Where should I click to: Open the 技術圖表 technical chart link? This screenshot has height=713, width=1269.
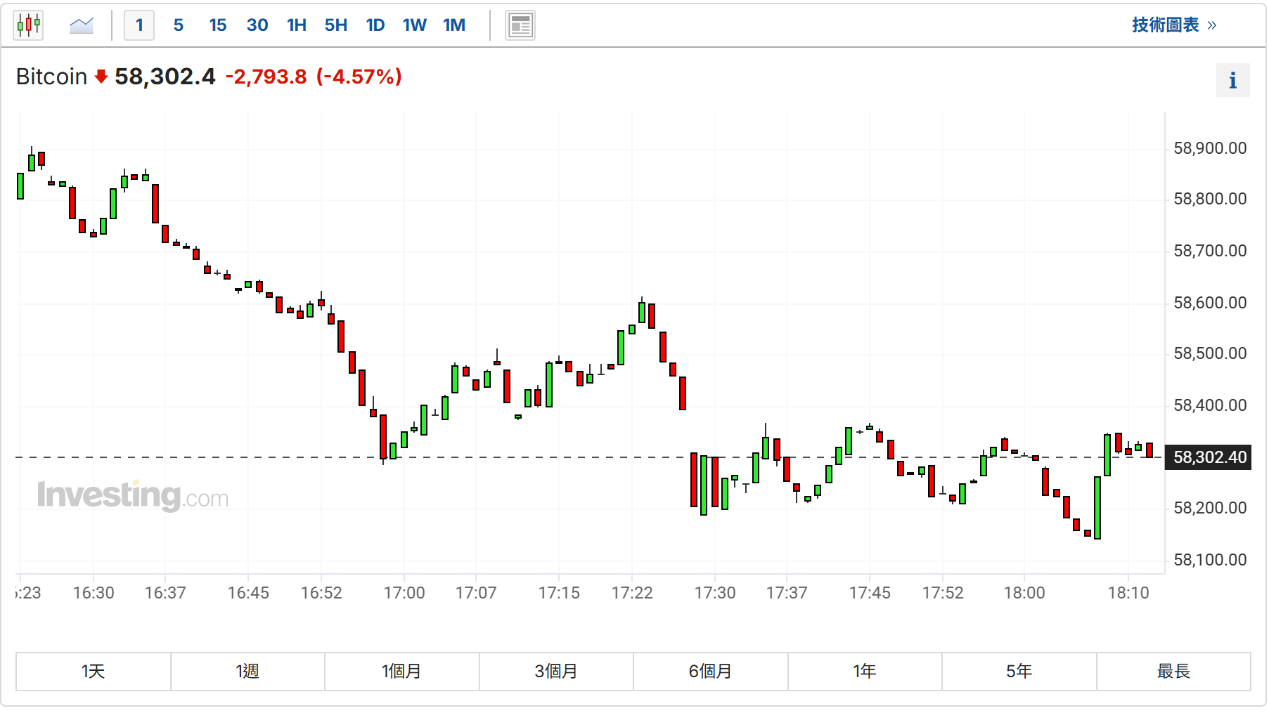(1173, 25)
